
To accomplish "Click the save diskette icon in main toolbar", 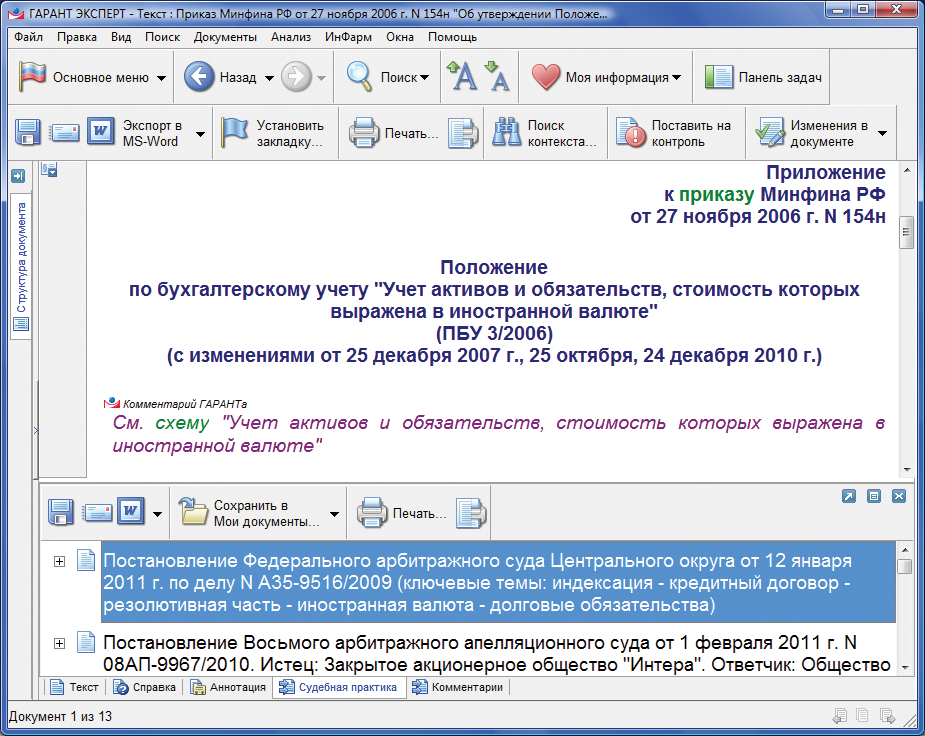I will pyautogui.click(x=27, y=132).
